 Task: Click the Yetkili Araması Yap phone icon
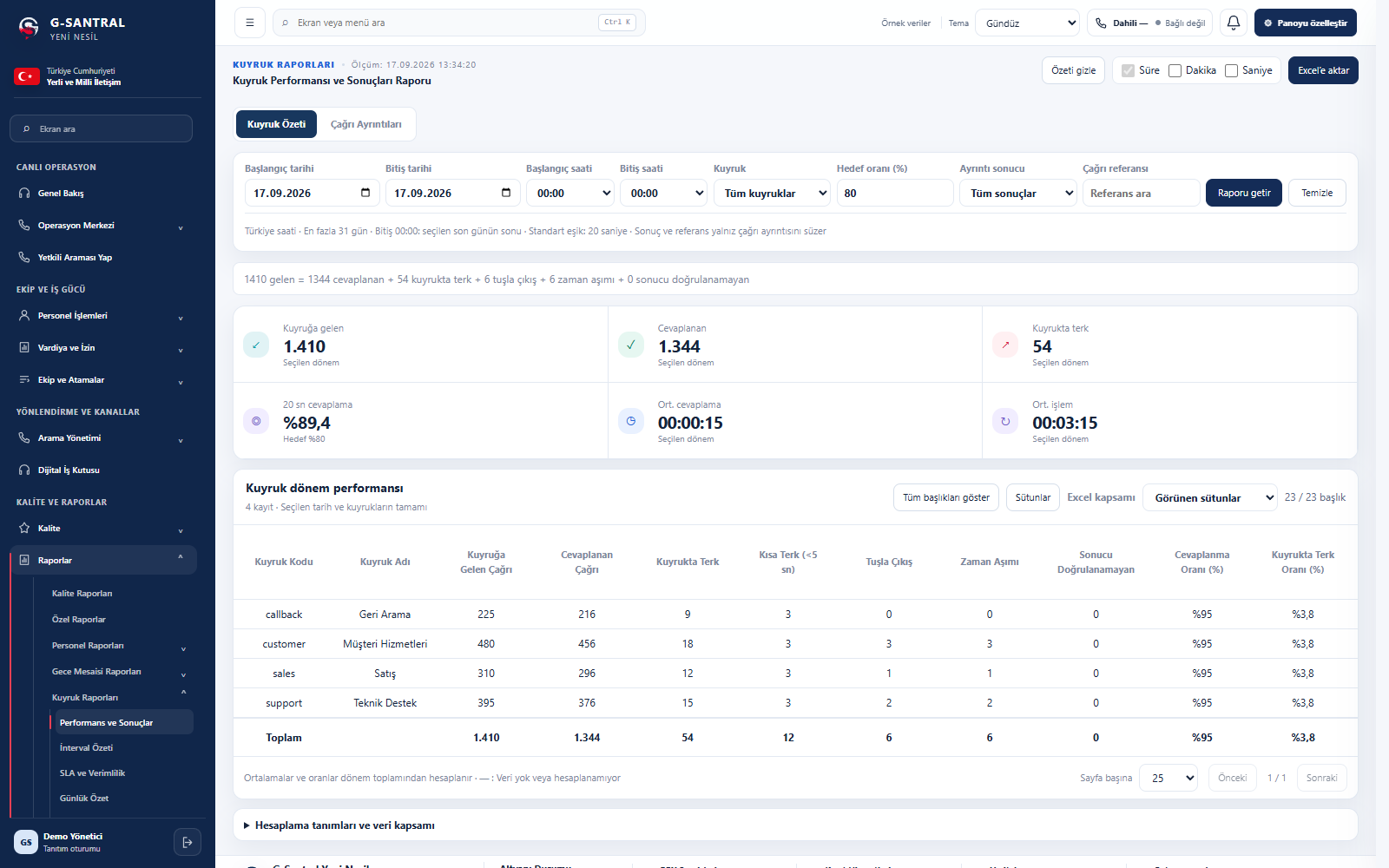(x=24, y=258)
